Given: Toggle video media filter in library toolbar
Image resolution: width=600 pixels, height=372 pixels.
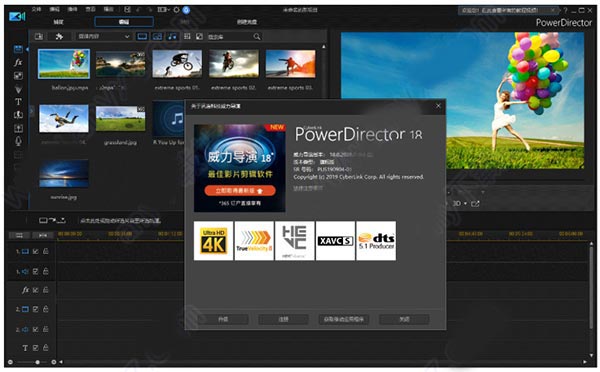Looking at the screenshot, I should [142, 36].
